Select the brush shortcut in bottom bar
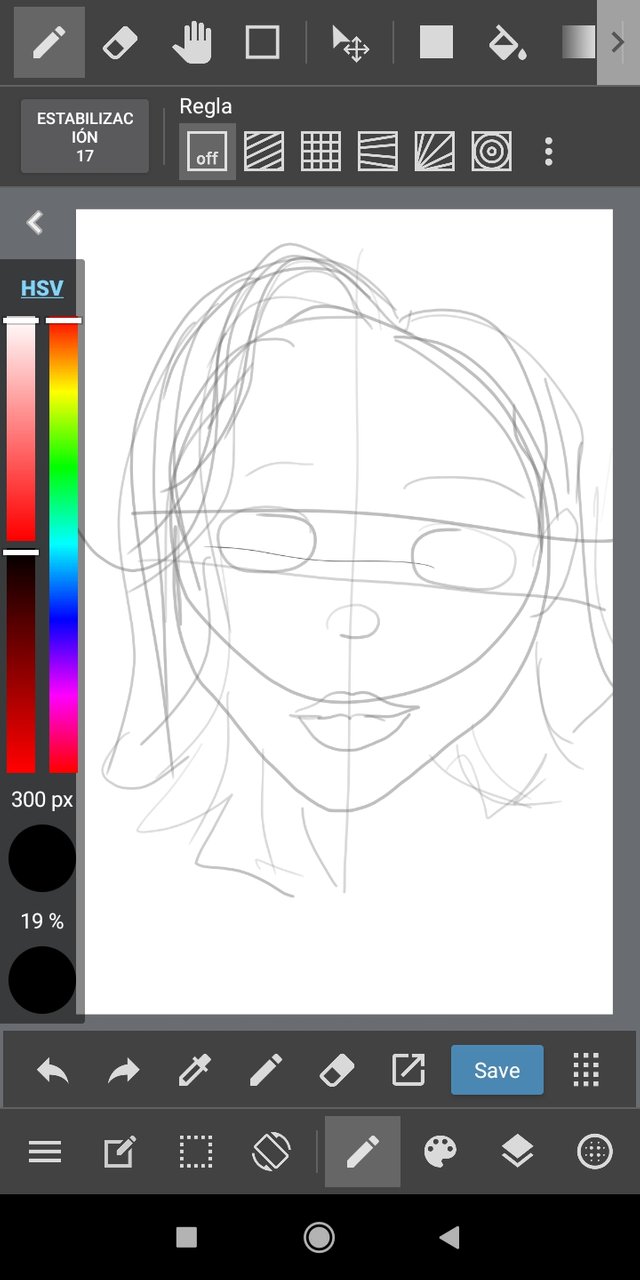Screen dimensions: 640x1280 (x=265, y=1071)
